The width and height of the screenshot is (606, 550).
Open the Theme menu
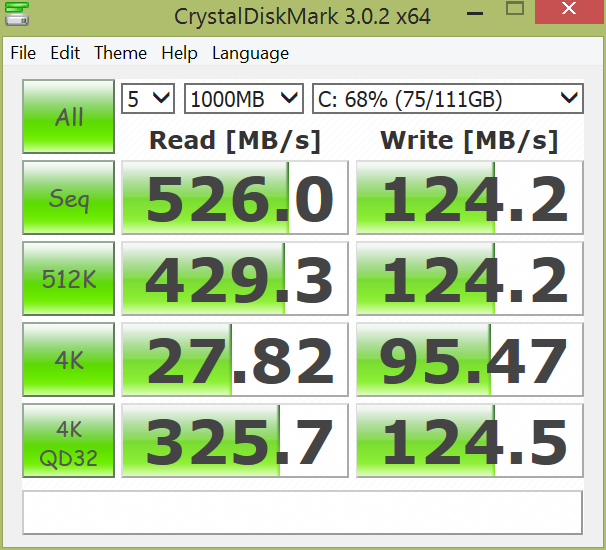coord(121,53)
